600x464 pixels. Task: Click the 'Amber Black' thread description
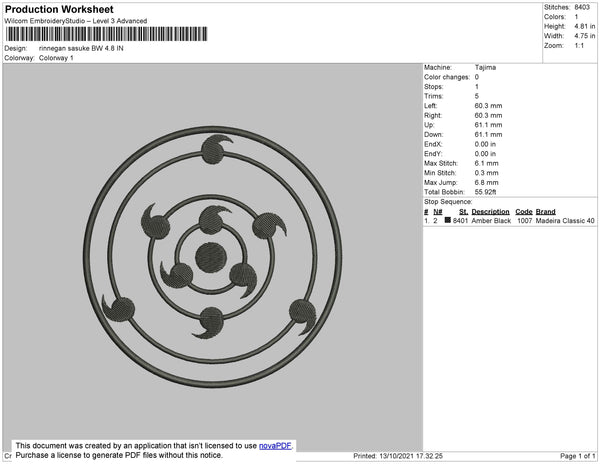(491, 221)
